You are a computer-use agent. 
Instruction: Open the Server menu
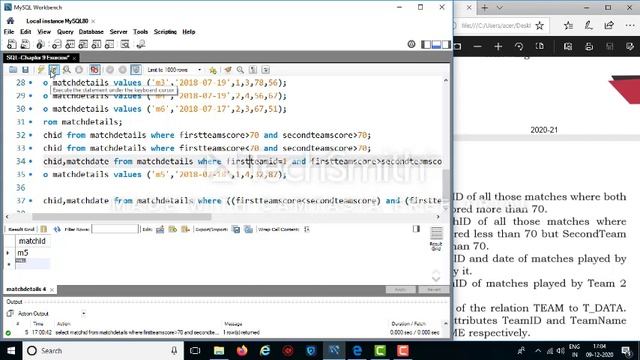[118, 32]
